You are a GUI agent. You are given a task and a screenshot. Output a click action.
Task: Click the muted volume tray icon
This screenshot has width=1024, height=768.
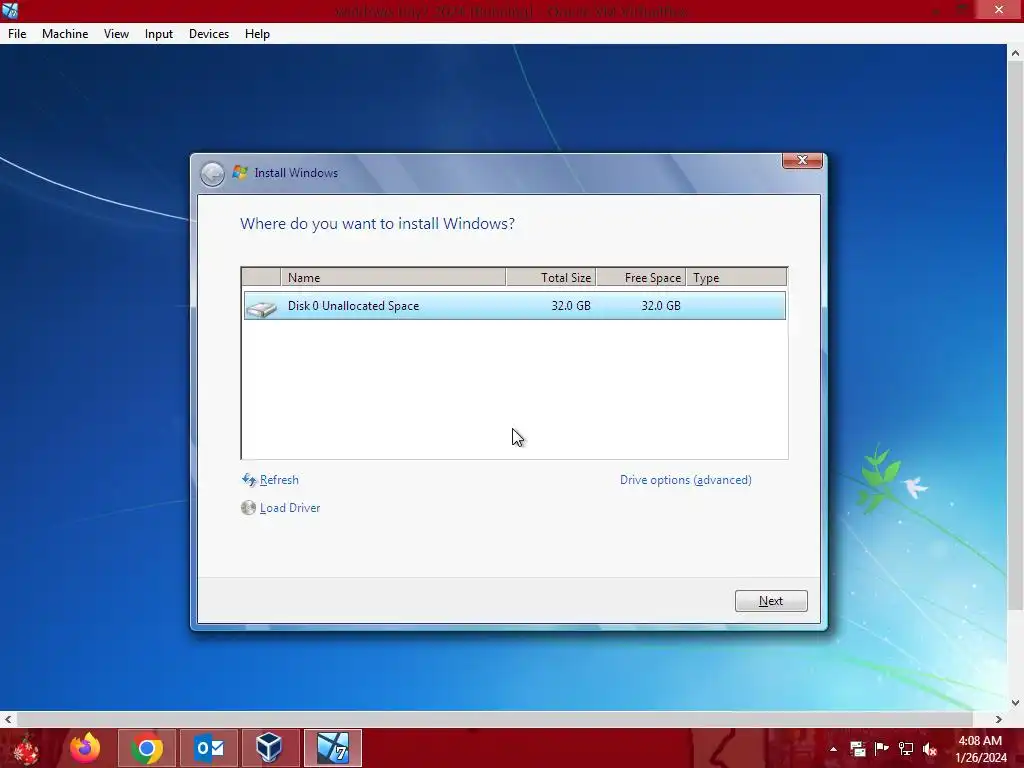930,749
